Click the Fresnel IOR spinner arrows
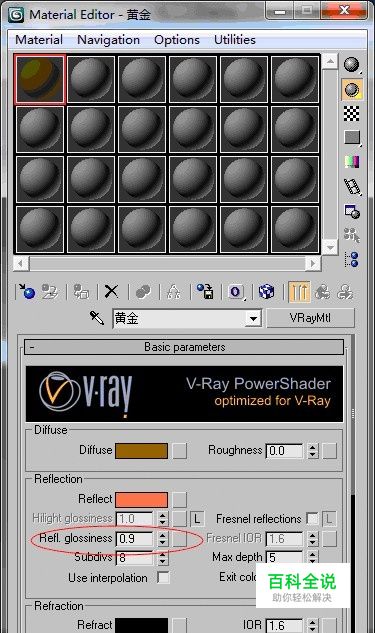This screenshot has width=375, height=633. point(312,539)
